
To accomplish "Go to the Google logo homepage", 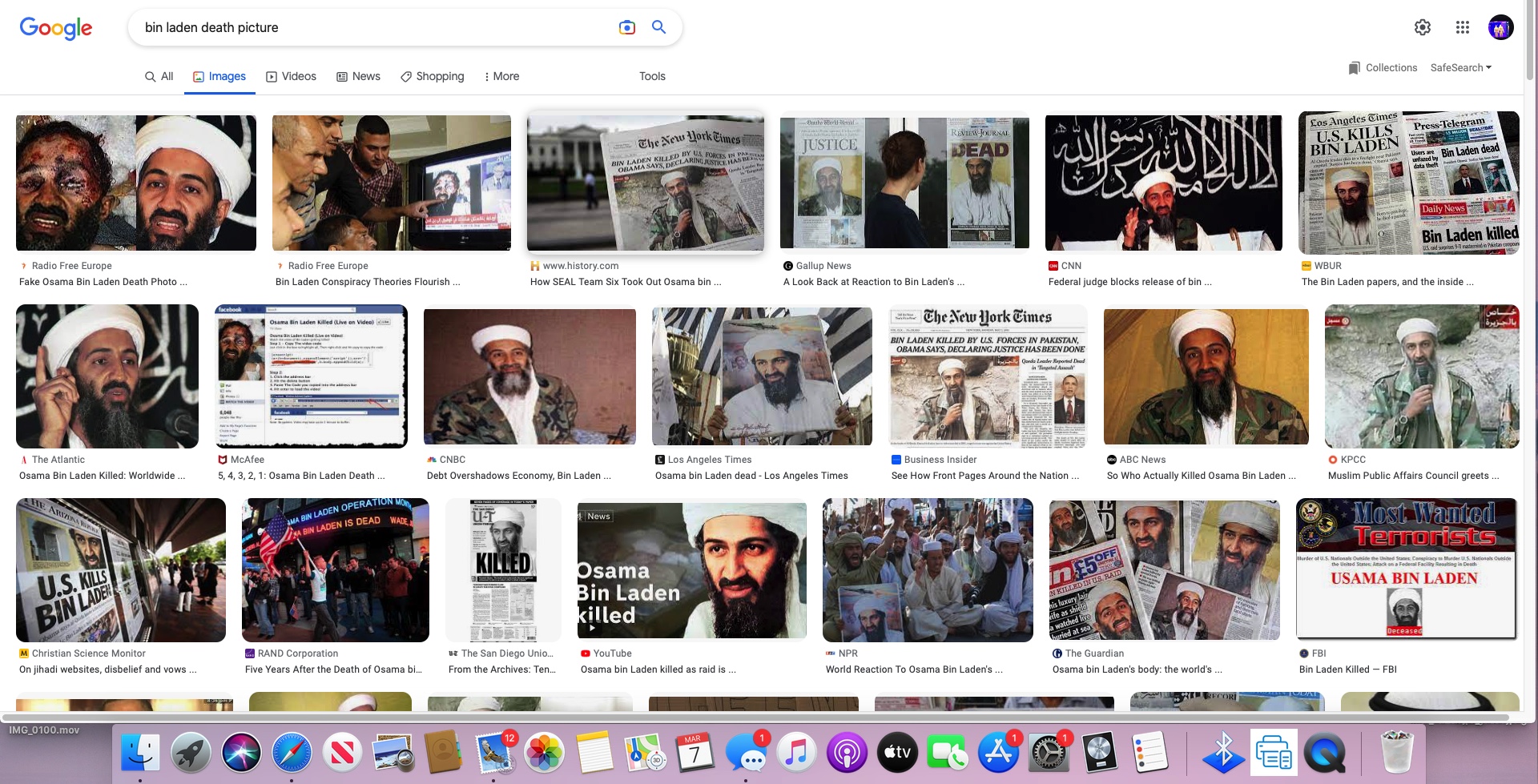I will click(55, 28).
